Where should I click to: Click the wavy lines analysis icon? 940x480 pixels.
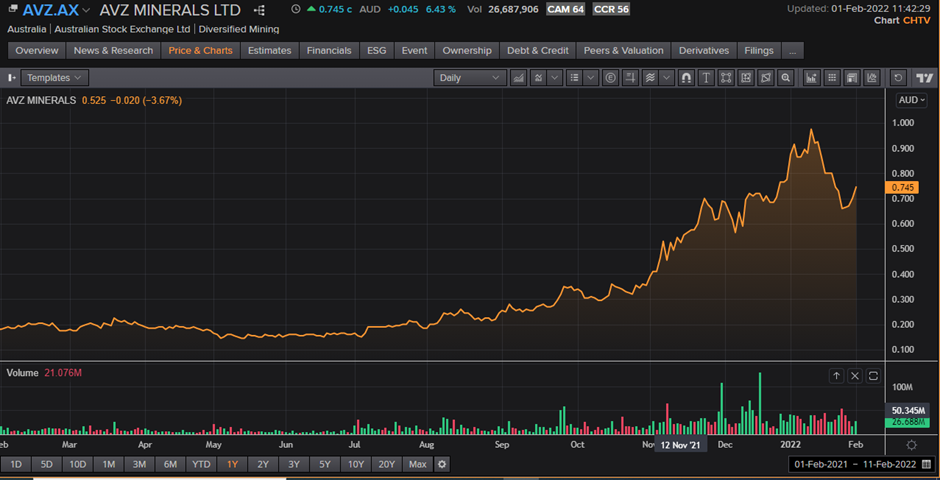coord(650,78)
